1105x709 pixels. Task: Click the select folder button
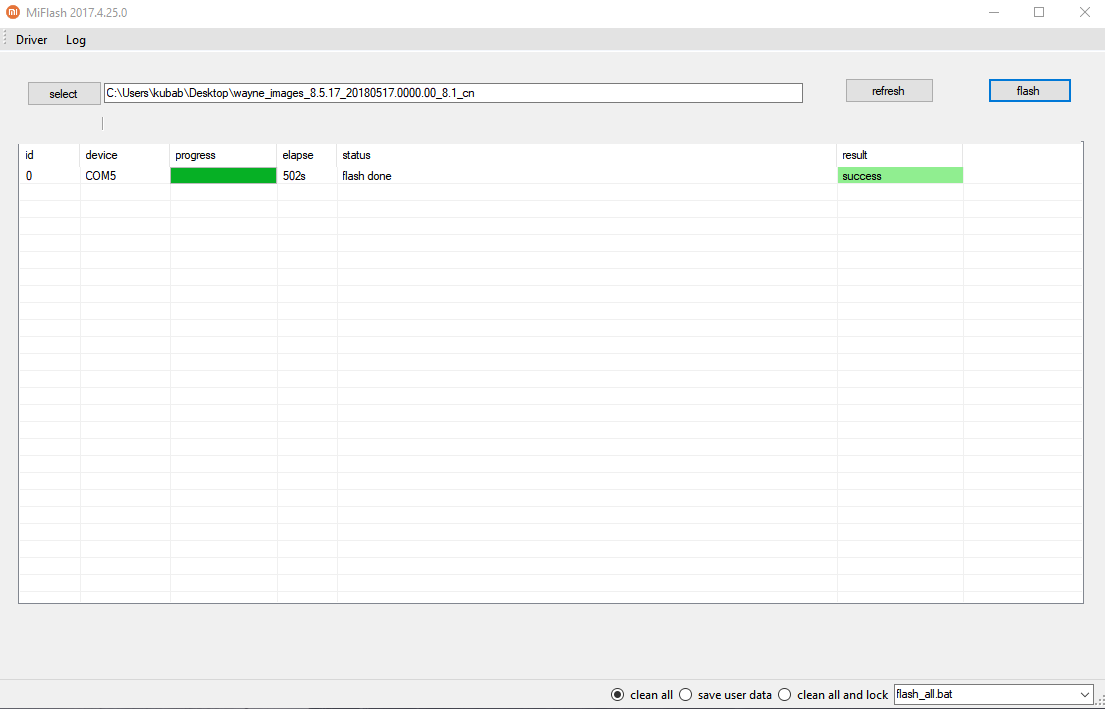coord(64,94)
